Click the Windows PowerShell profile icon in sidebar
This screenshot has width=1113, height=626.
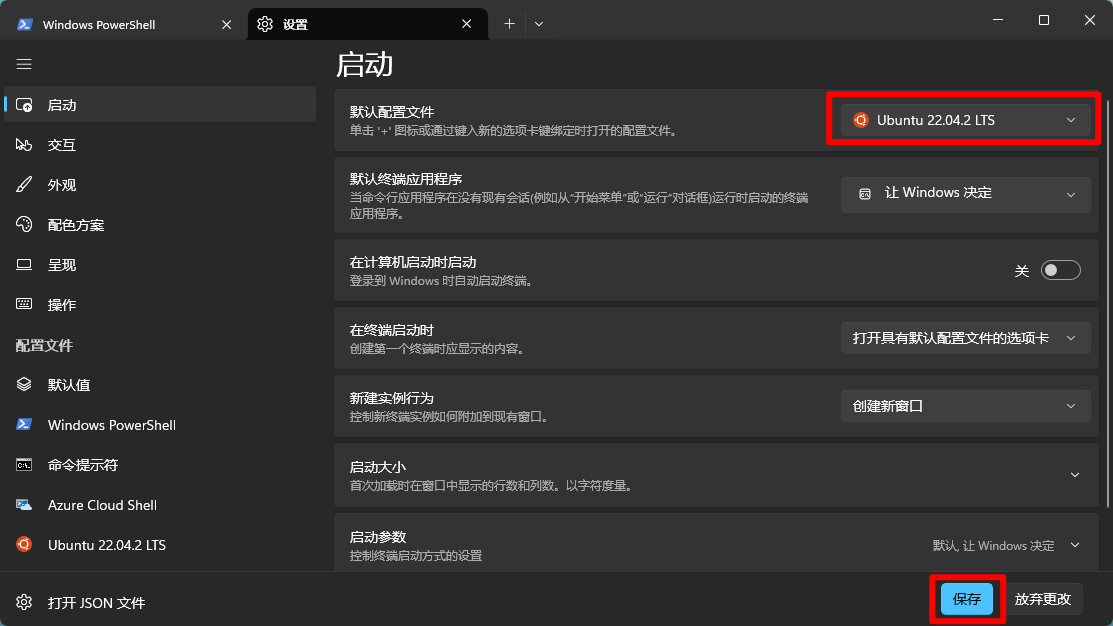pyautogui.click(x=24, y=424)
